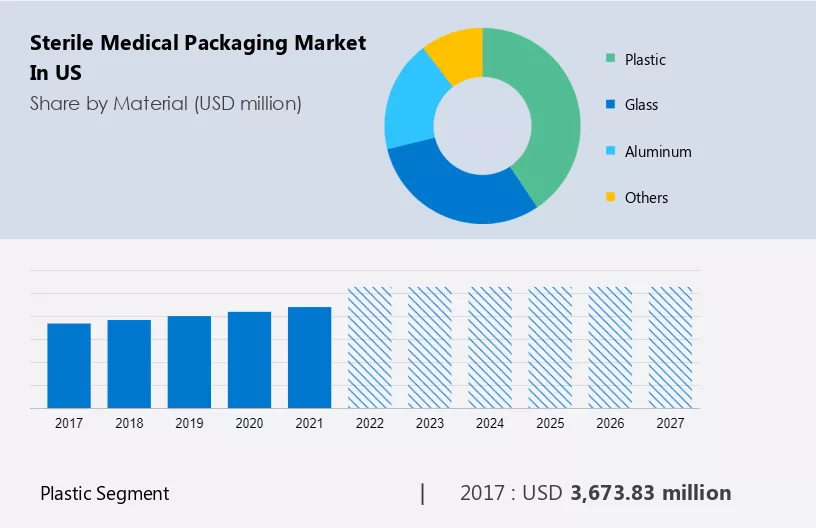Select the Plastic legend label
This screenshot has height=528, width=816.
coord(645,60)
